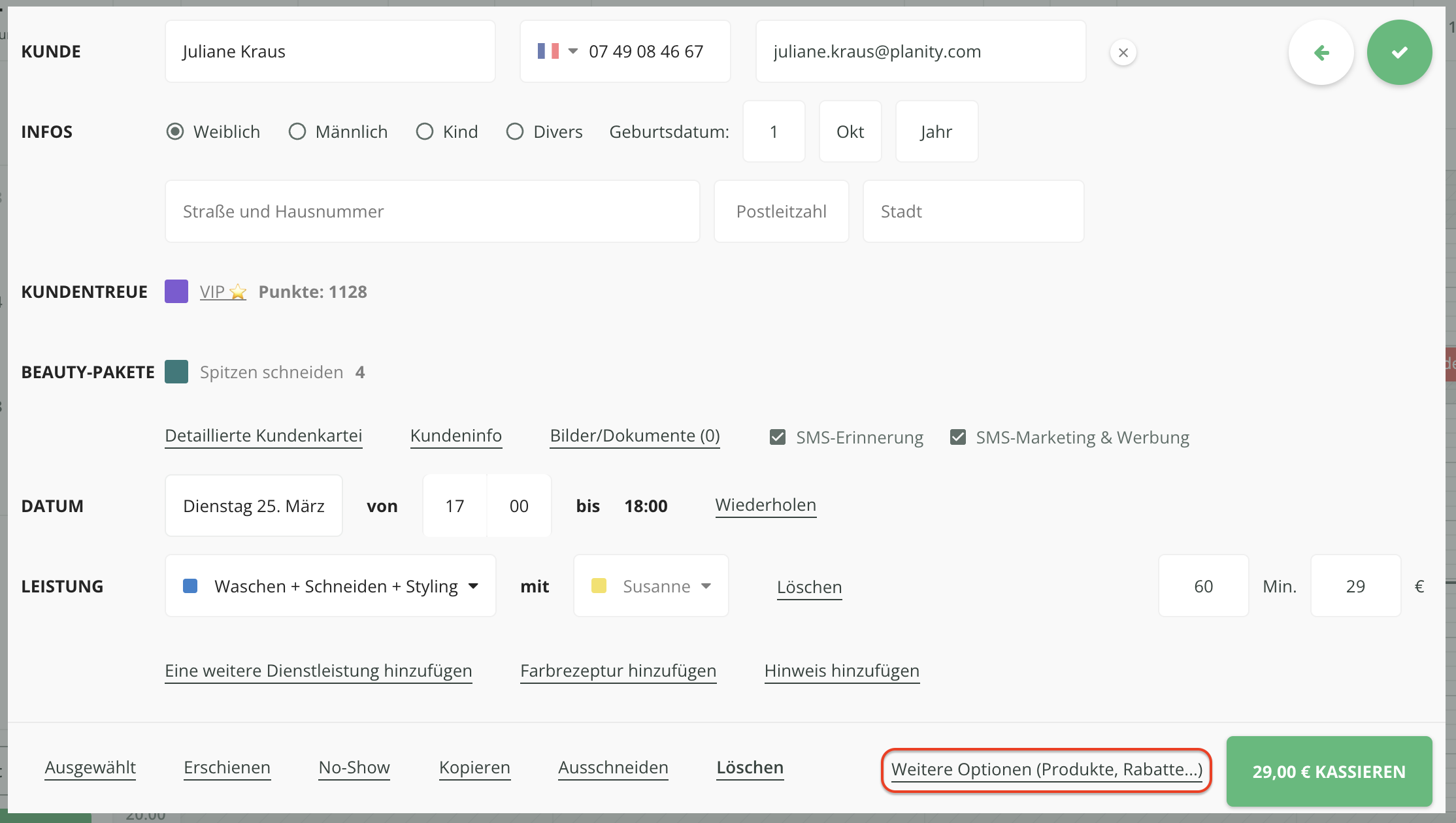Open the phone country code dropdown arrow
This screenshot has width=1456, height=823.
[x=573, y=51]
